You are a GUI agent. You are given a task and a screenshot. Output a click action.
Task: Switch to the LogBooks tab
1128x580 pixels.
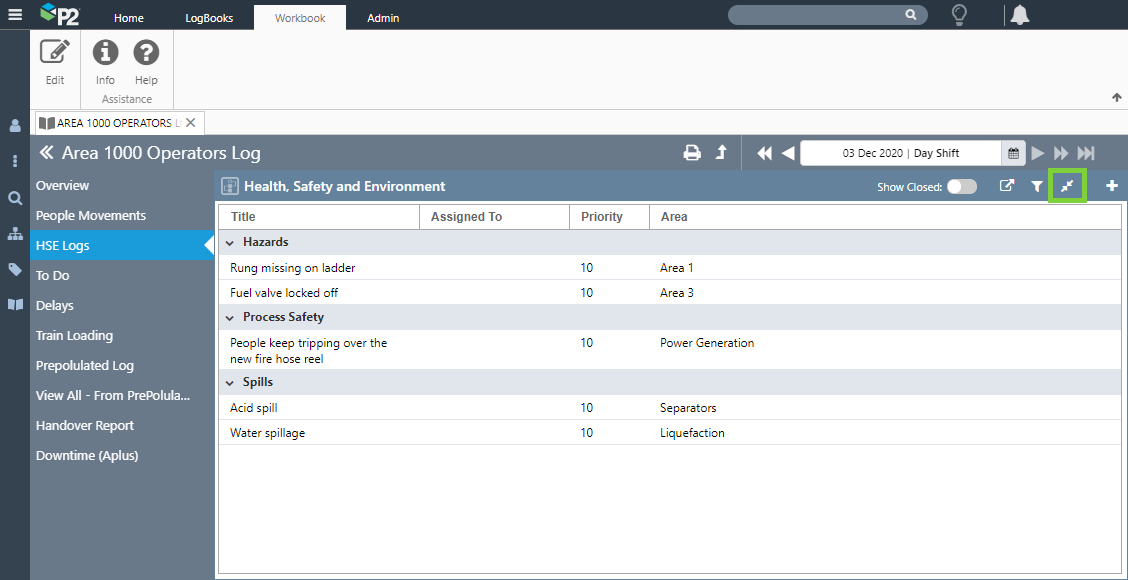point(209,18)
